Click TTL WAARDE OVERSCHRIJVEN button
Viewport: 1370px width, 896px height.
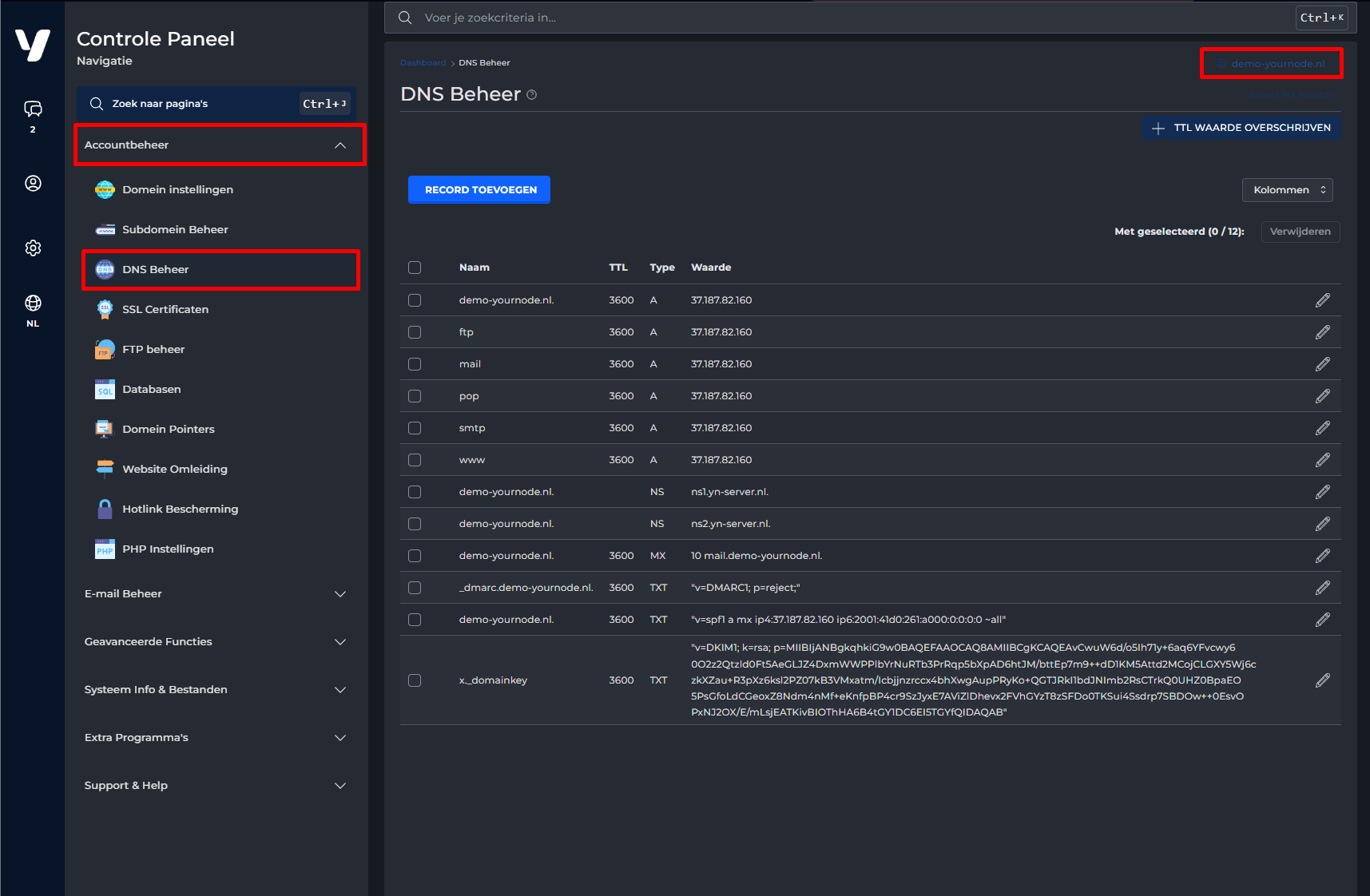[x=1241, y=128]
